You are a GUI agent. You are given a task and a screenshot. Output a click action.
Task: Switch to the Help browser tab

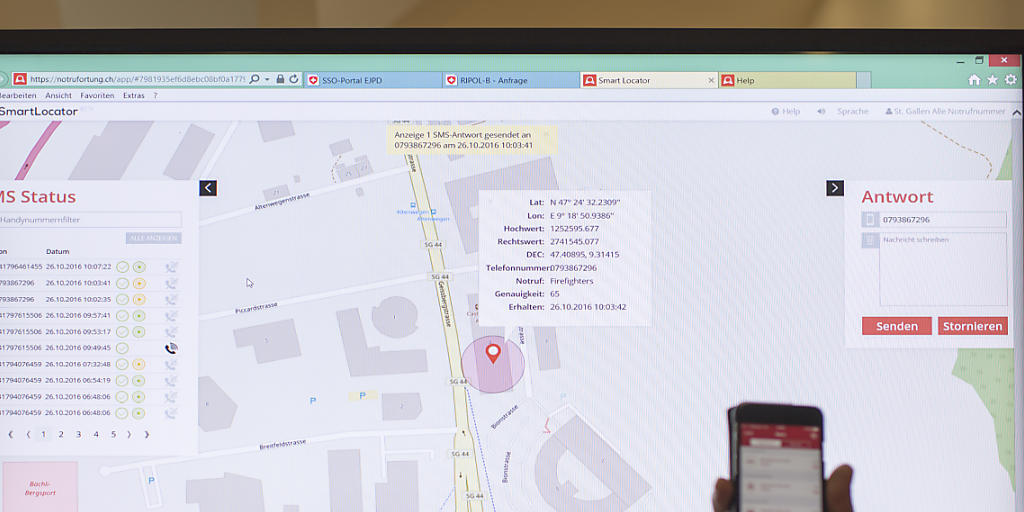[x=788, y=80]
